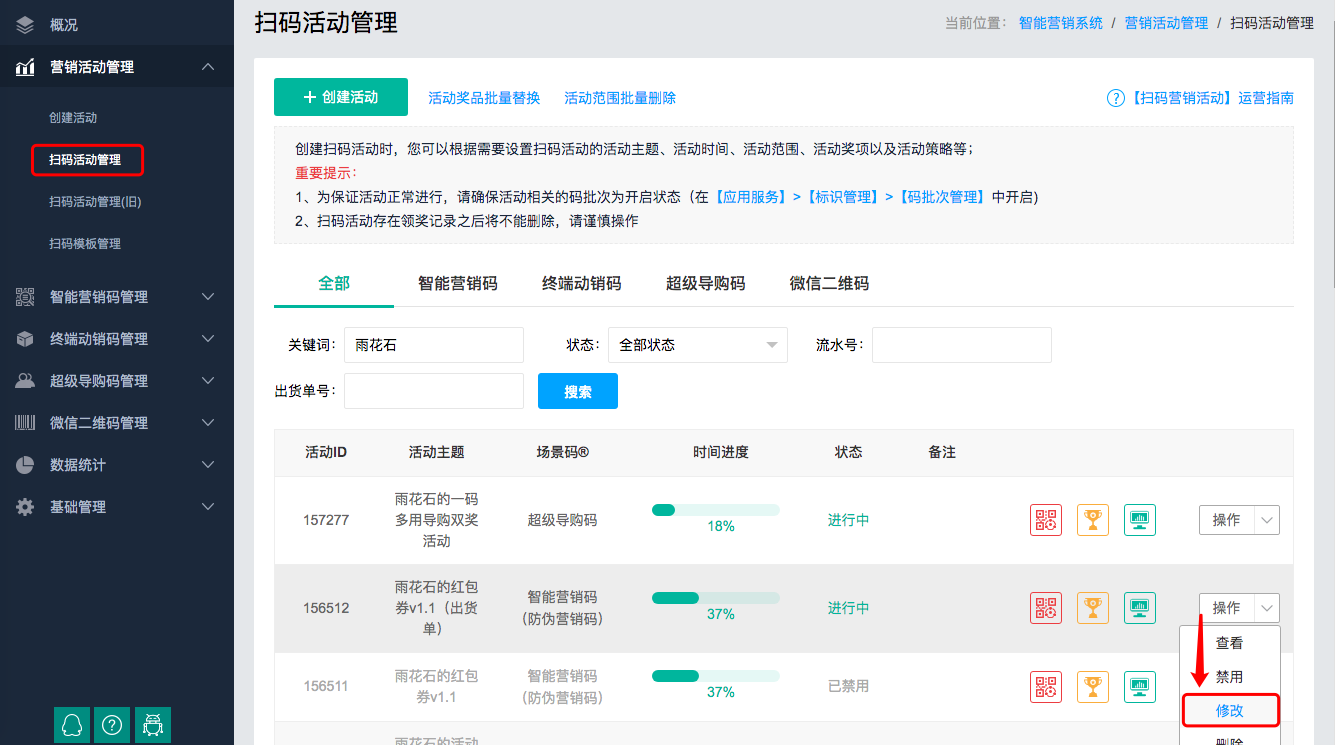
Task: Click the monitor icon for activity 156512
Action: pos(1139,608)
